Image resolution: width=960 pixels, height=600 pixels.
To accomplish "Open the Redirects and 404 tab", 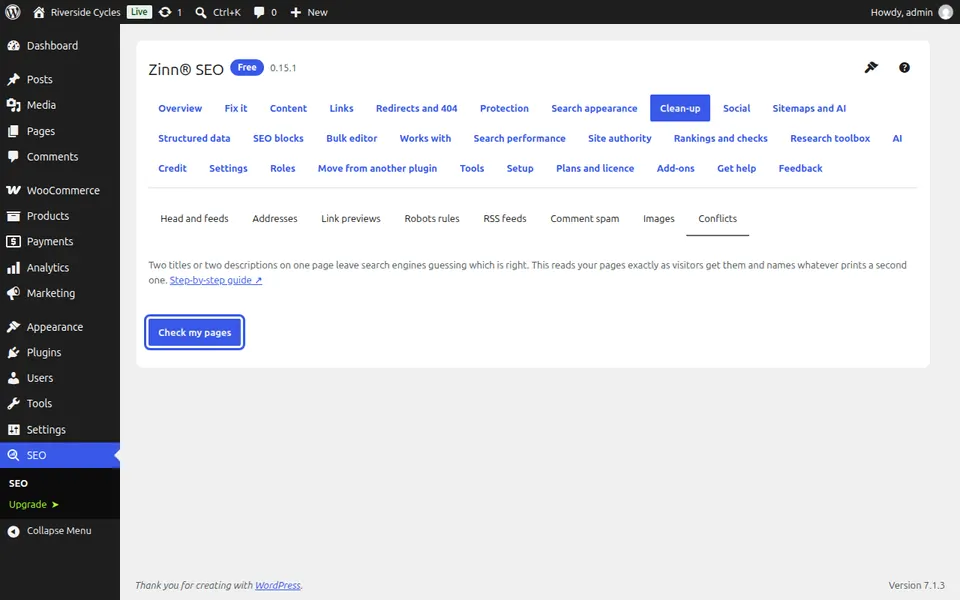I will [x=416, y=108].
